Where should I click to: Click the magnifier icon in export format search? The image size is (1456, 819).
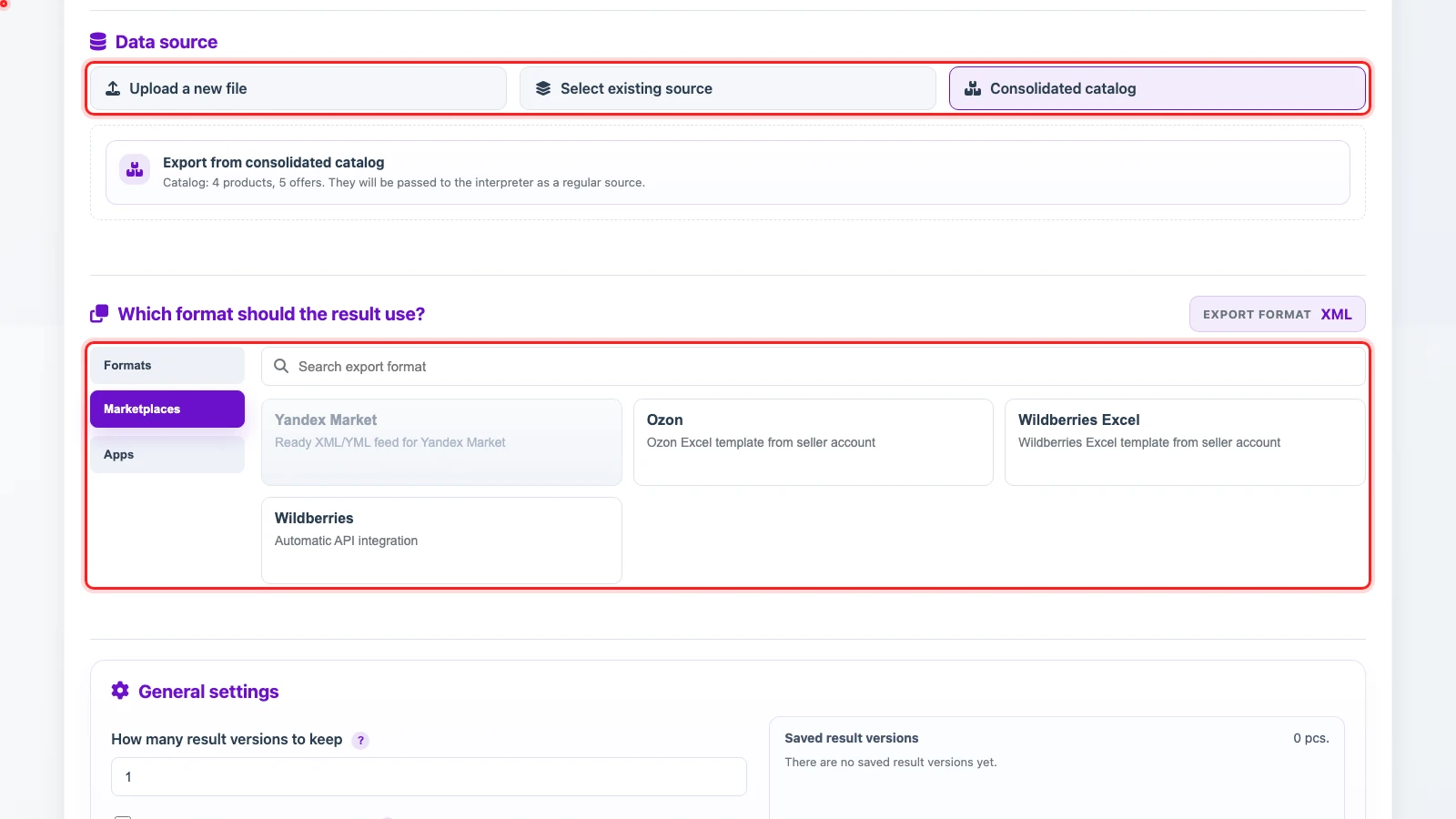click(x=281, y=366)
